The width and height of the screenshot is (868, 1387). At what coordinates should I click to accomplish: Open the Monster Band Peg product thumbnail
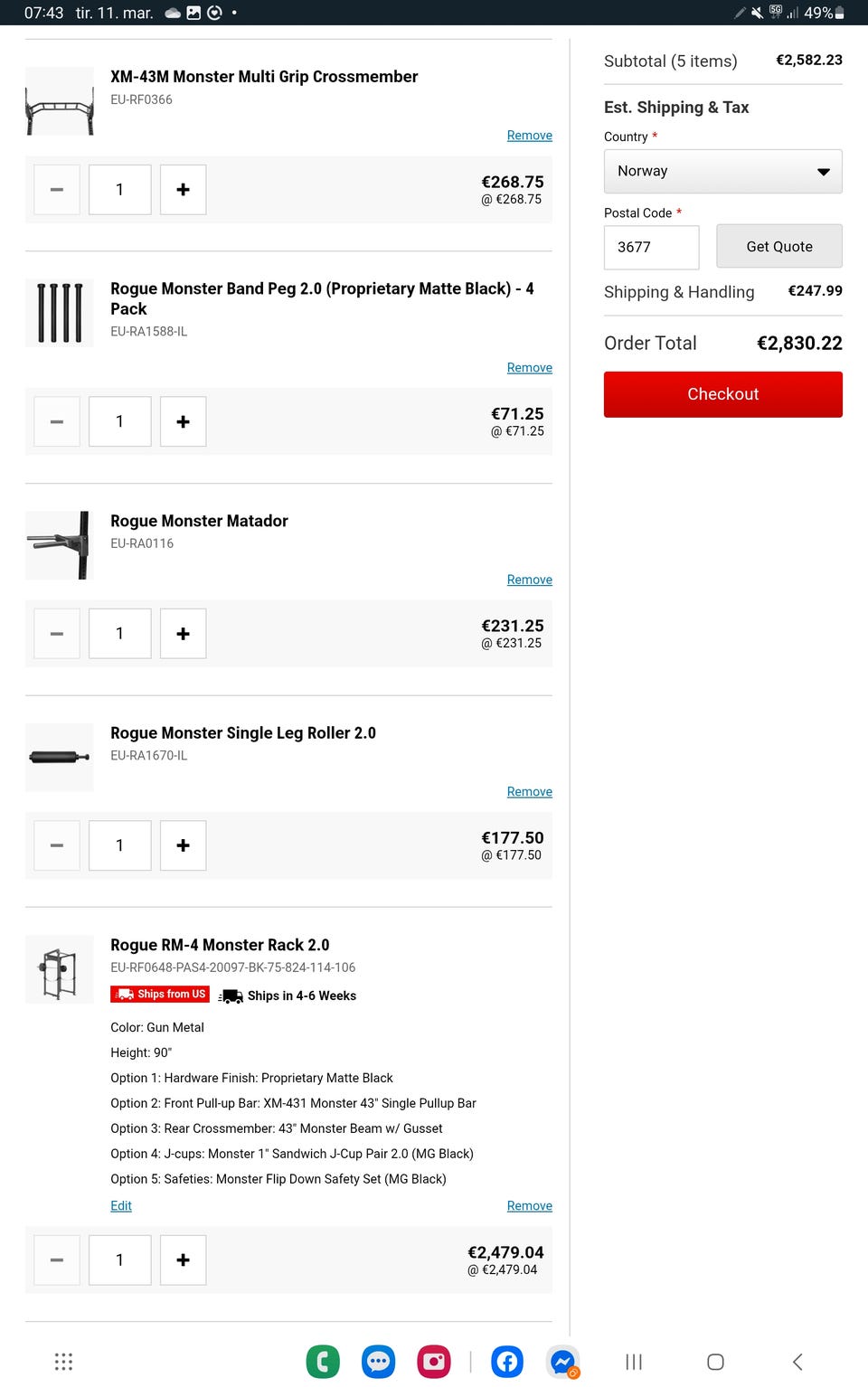tap(60, 313)
